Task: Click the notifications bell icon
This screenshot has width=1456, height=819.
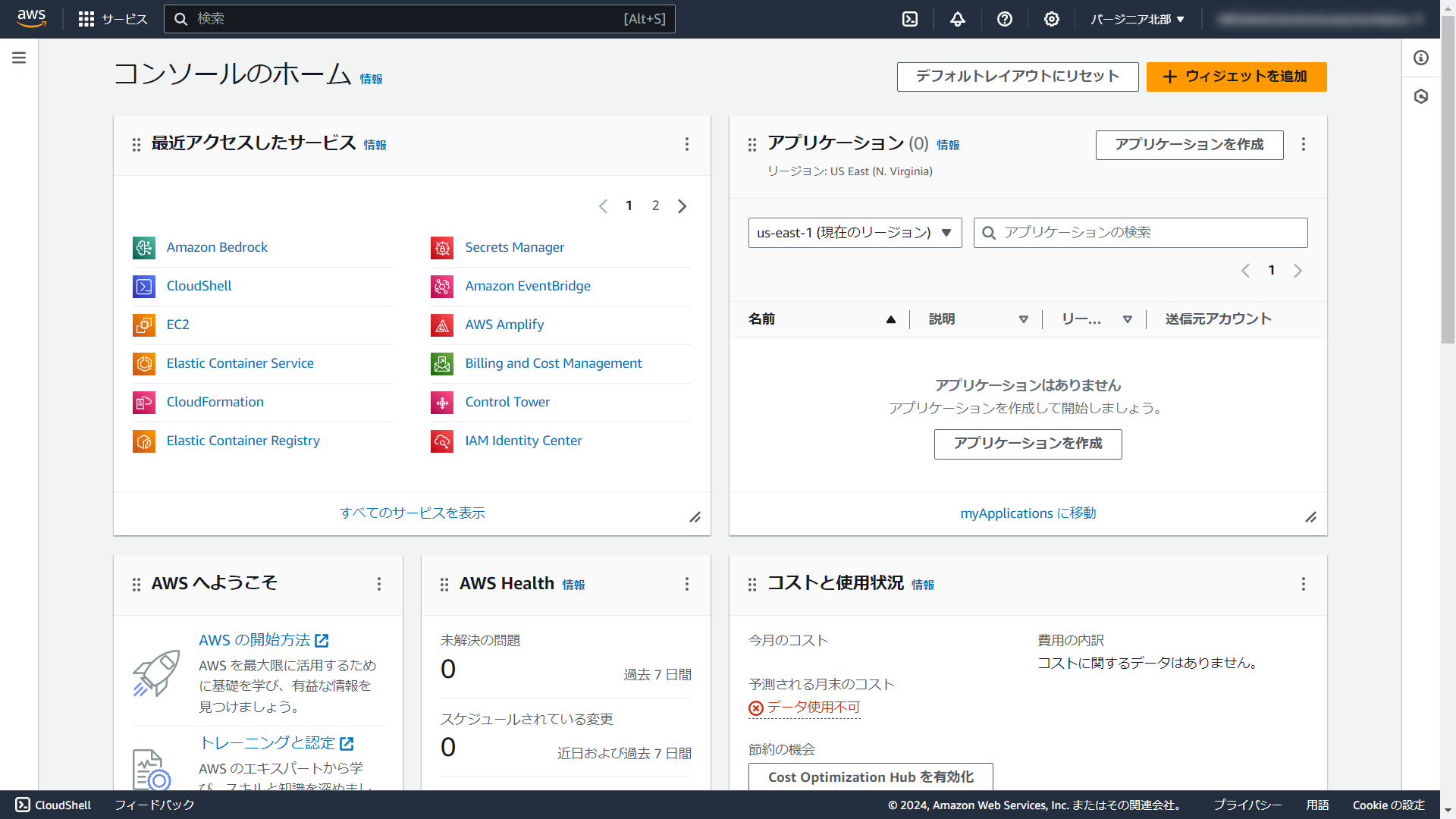Action: coord(957,19)
